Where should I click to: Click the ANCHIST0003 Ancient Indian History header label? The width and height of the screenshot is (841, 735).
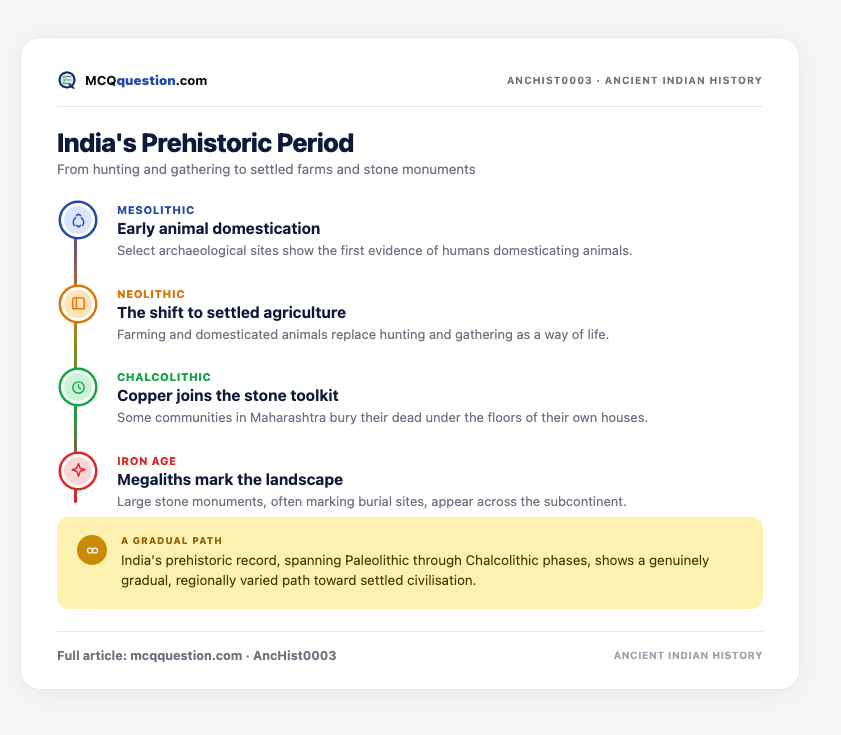pos(635,80)
